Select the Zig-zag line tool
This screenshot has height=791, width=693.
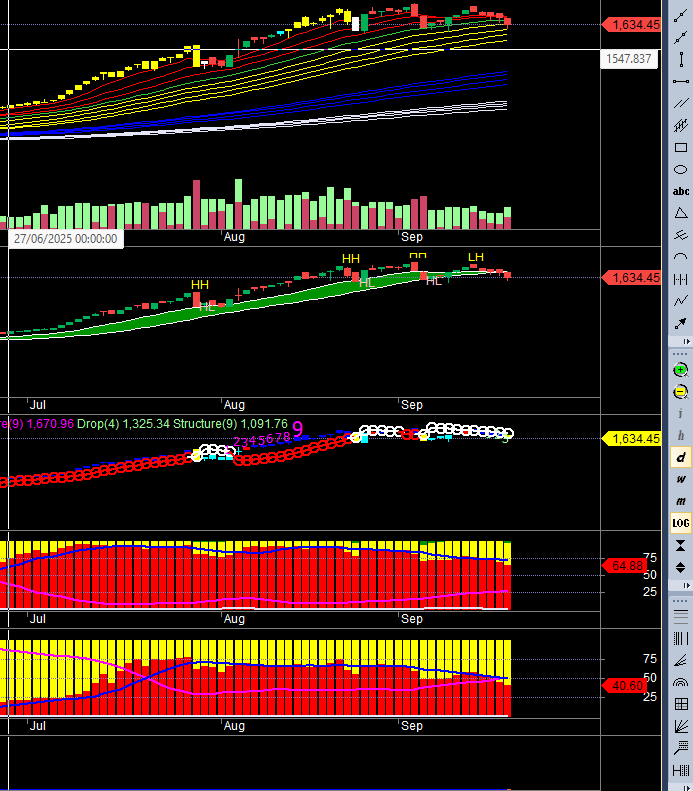[x=680, y=301]
